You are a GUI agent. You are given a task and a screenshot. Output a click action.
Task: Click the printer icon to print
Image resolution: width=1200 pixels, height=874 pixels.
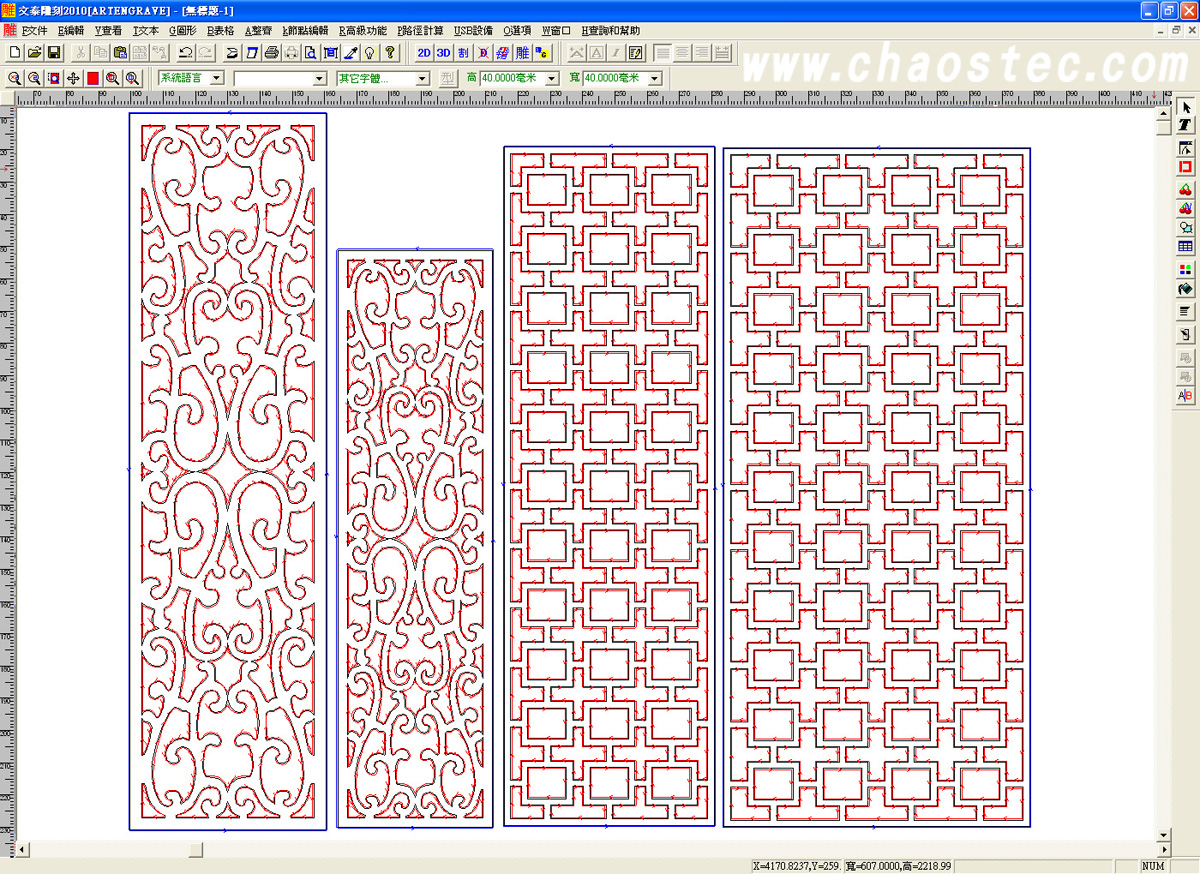click(271, 52)
